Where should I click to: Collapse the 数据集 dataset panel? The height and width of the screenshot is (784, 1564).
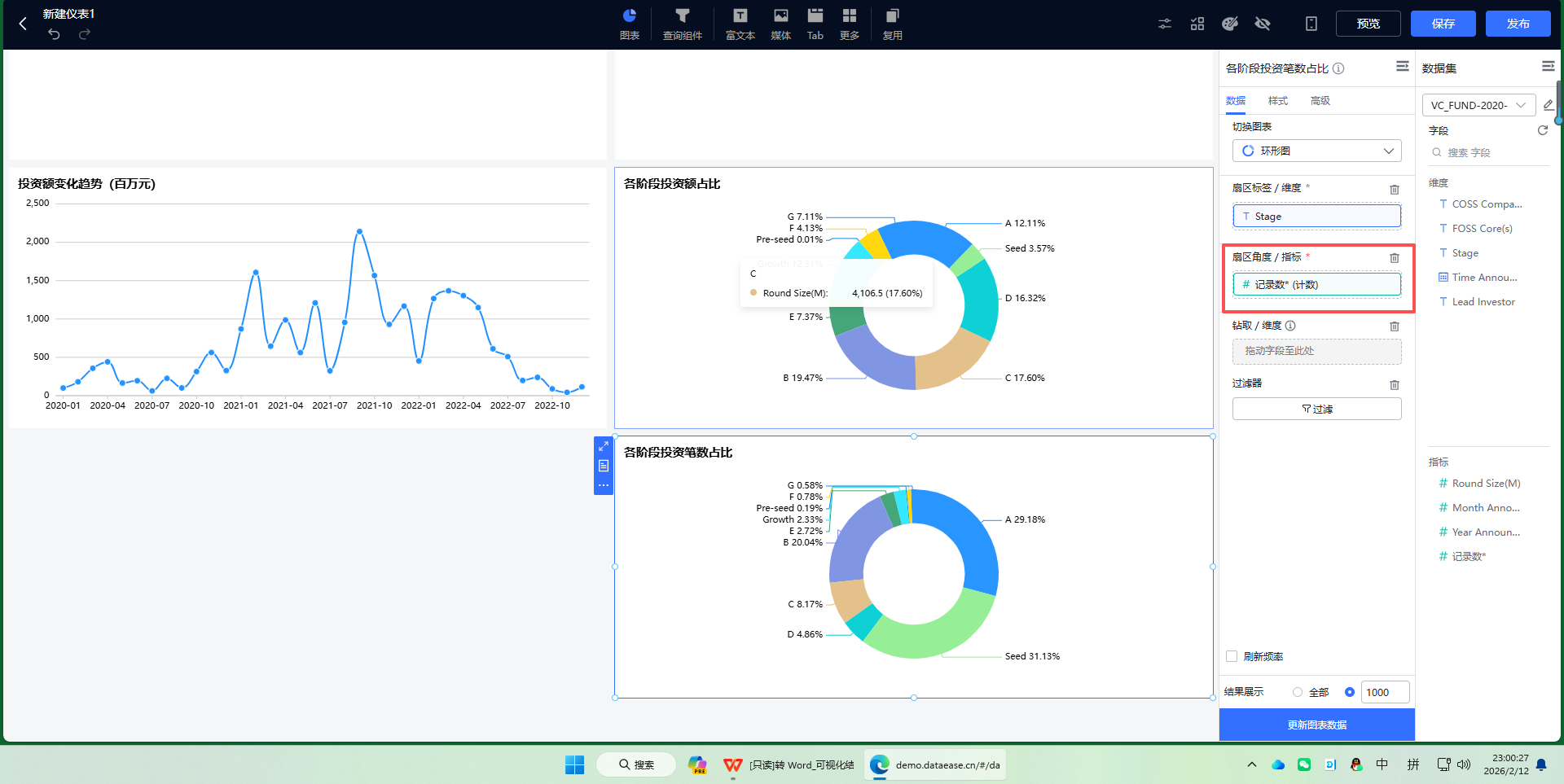tap(1549, 66)
